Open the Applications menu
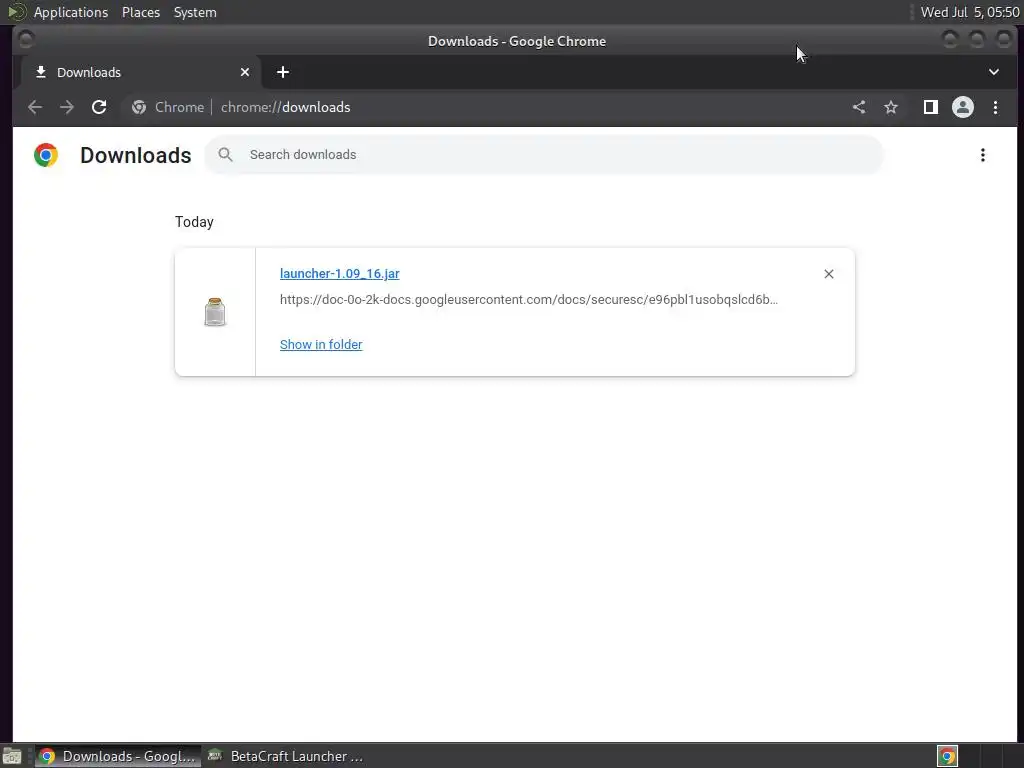Viewport: 1024px width, 768px height. click(x=71, y=12)
